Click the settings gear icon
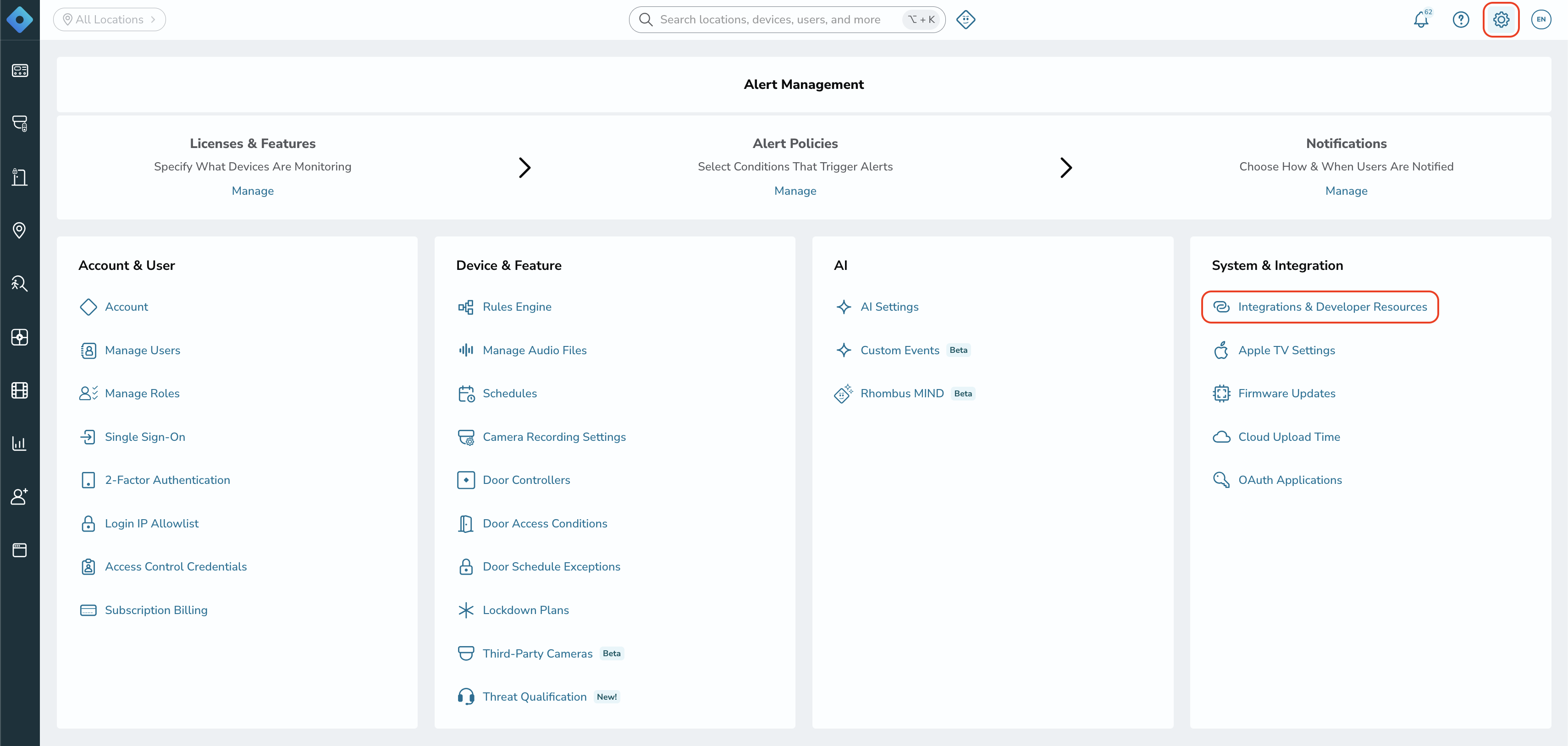This screenshot has height=746, width=1568. [1501, 19]
